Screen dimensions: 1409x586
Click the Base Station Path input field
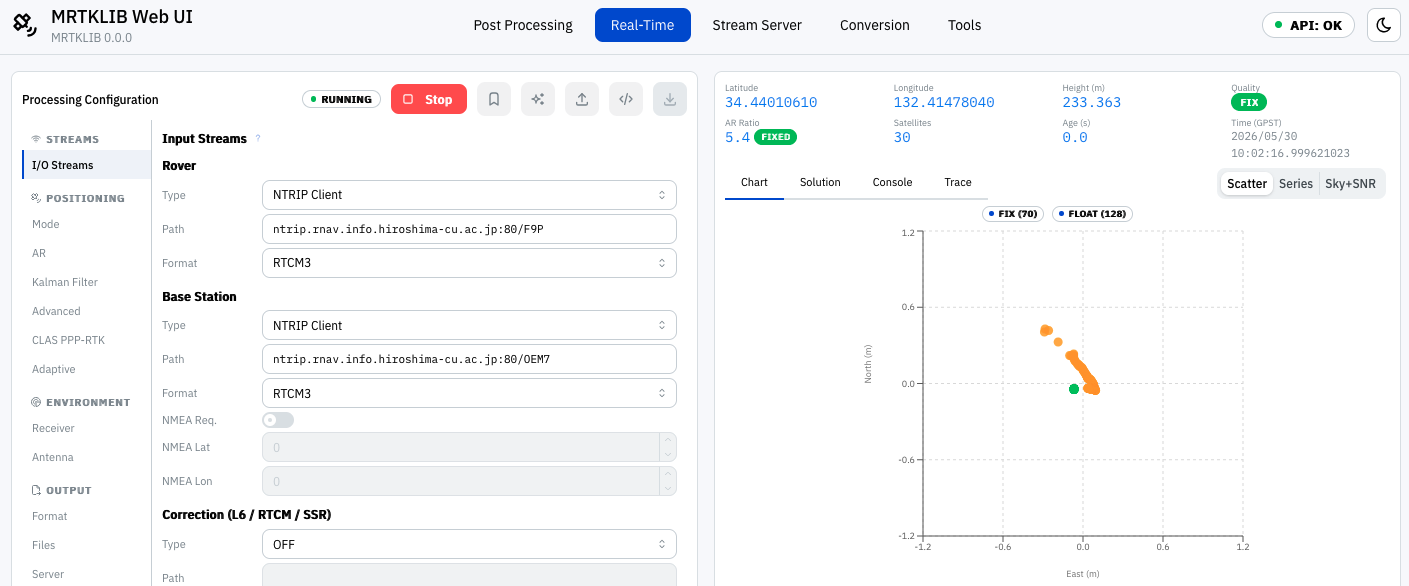pos(469,359)
